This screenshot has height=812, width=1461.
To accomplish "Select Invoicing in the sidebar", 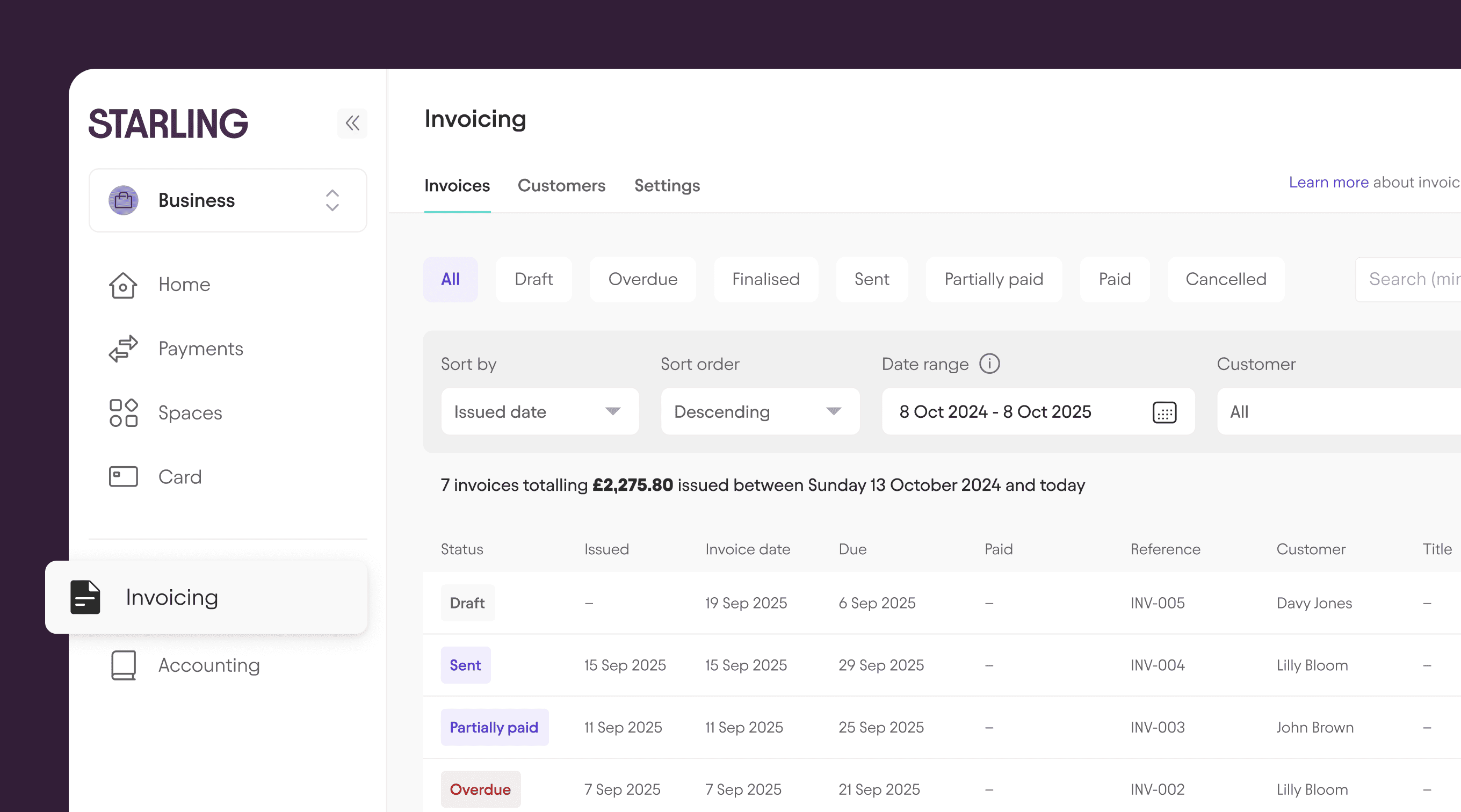I will click(x=172, y=597).
